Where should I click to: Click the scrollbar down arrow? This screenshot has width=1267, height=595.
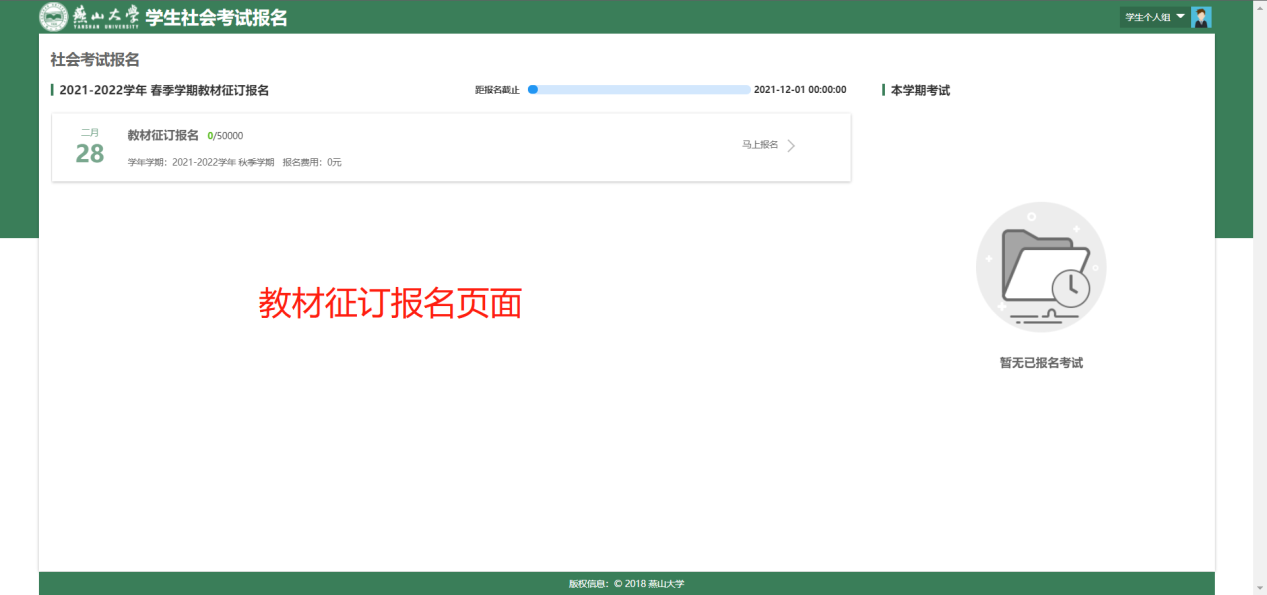(1259, 588)
